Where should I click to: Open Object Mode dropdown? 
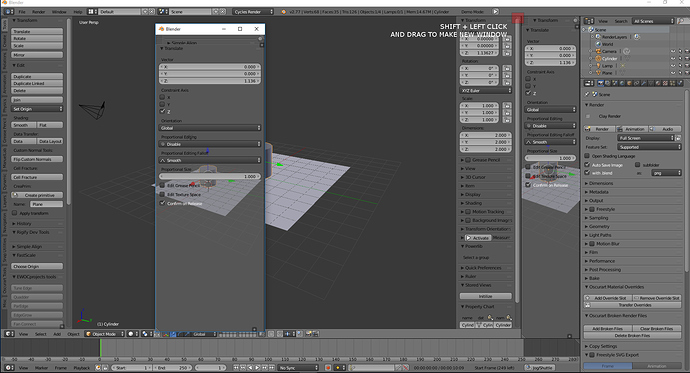click(105, 334)
